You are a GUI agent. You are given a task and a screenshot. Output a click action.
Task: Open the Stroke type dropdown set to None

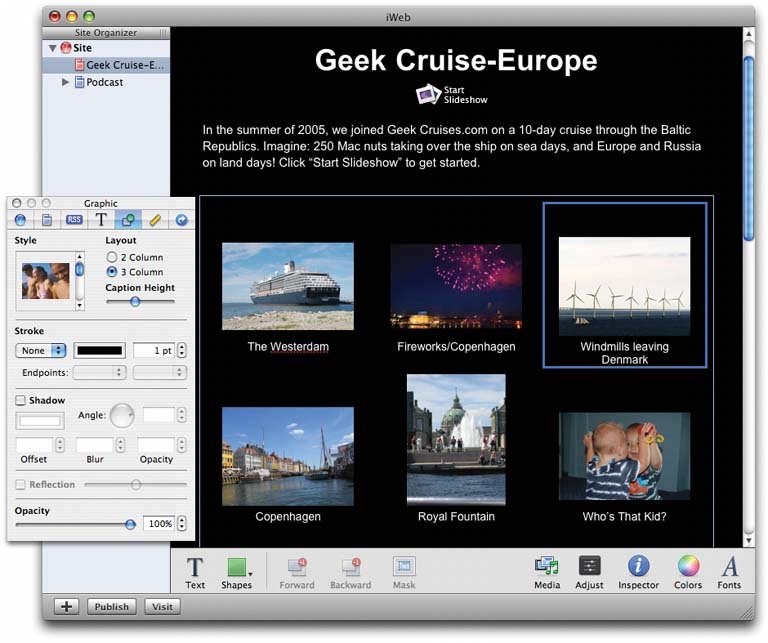point(41,350)
